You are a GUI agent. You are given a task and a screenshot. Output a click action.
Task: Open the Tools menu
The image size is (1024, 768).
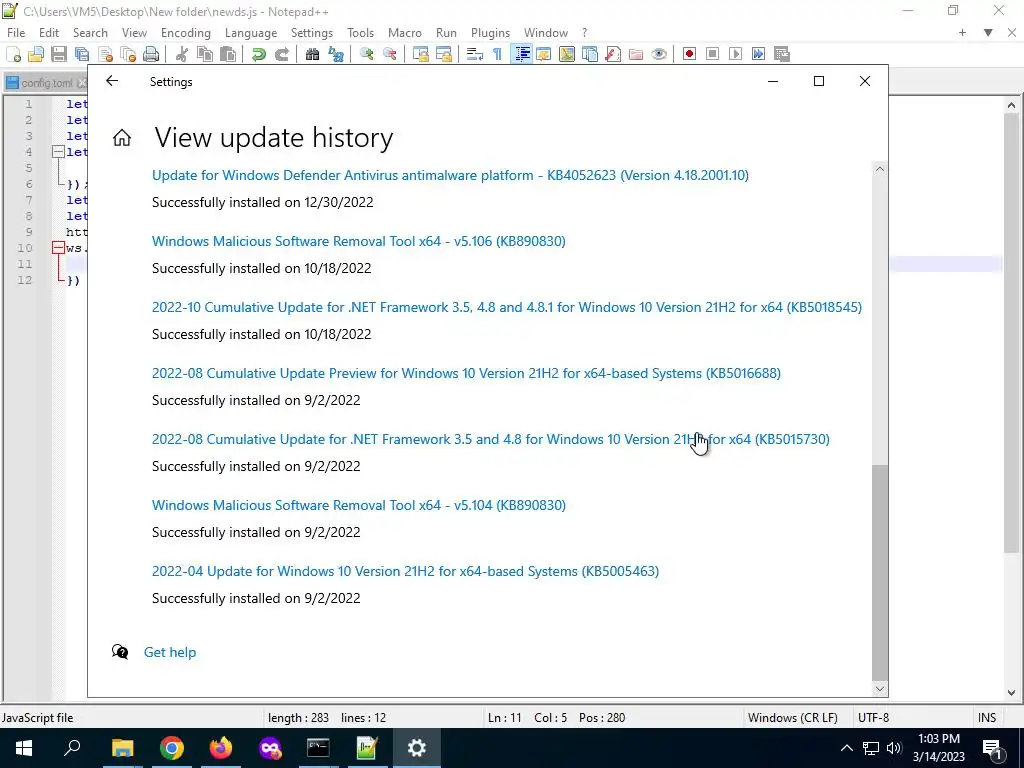pos(360,33)
